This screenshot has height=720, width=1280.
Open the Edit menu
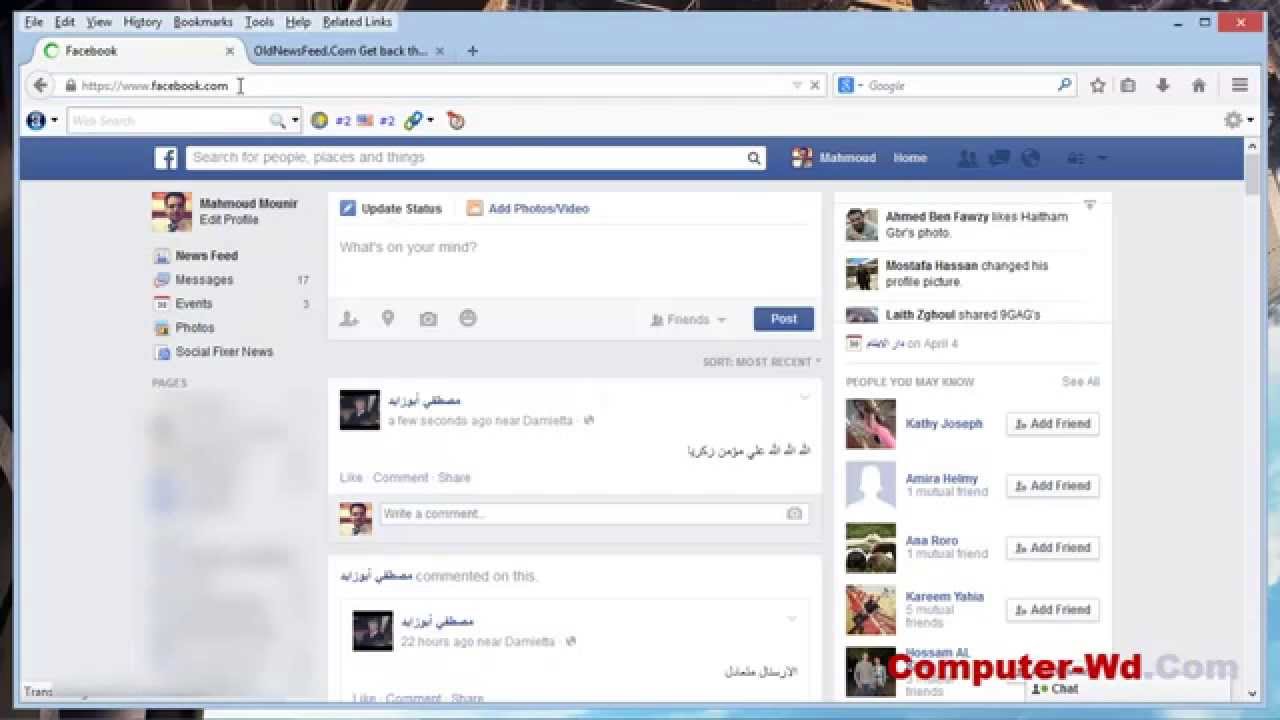65,22
